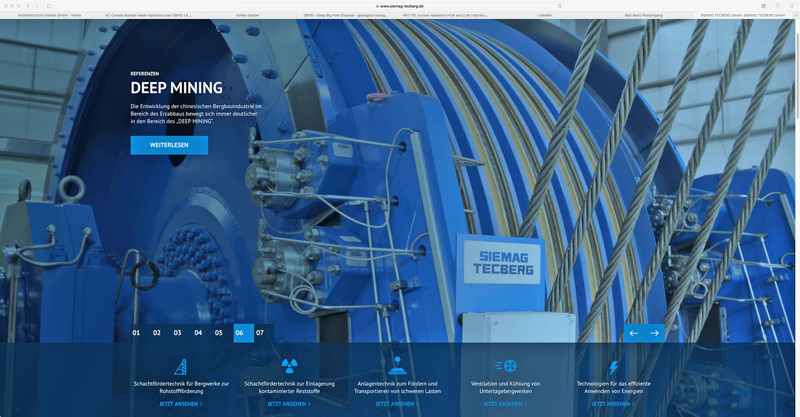
Task: Follow 'Jetzt ansehen' link under Technologien für Energien
Action: 613,404
